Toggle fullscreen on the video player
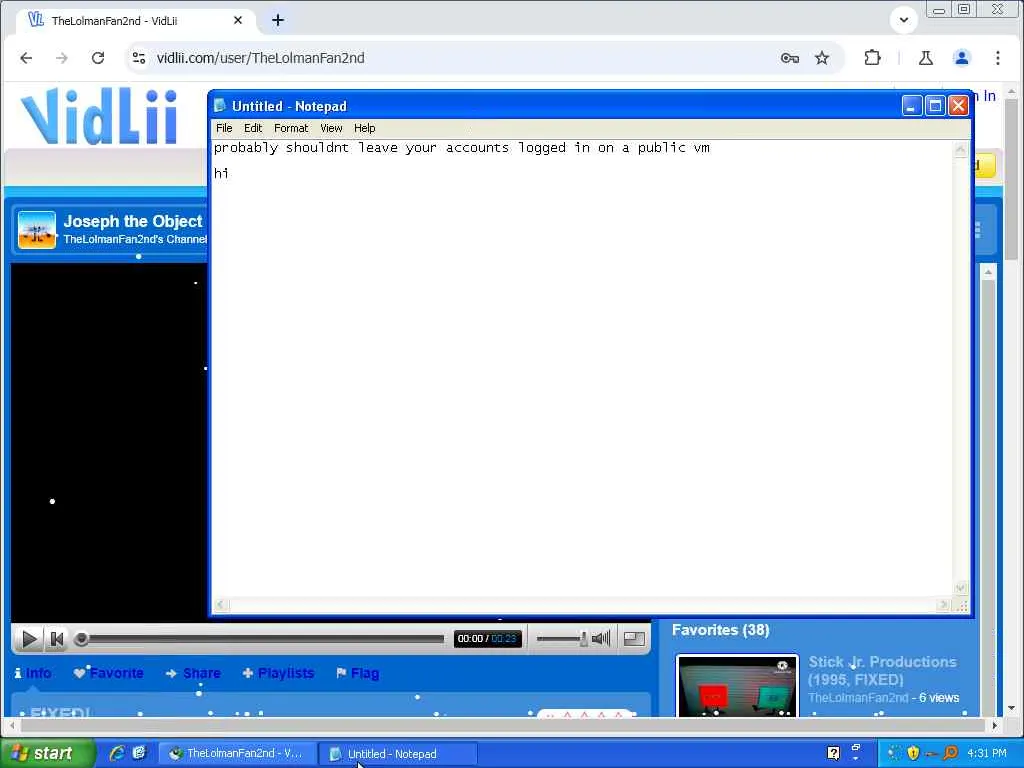The image size is (1024, 768). (633, 639)
